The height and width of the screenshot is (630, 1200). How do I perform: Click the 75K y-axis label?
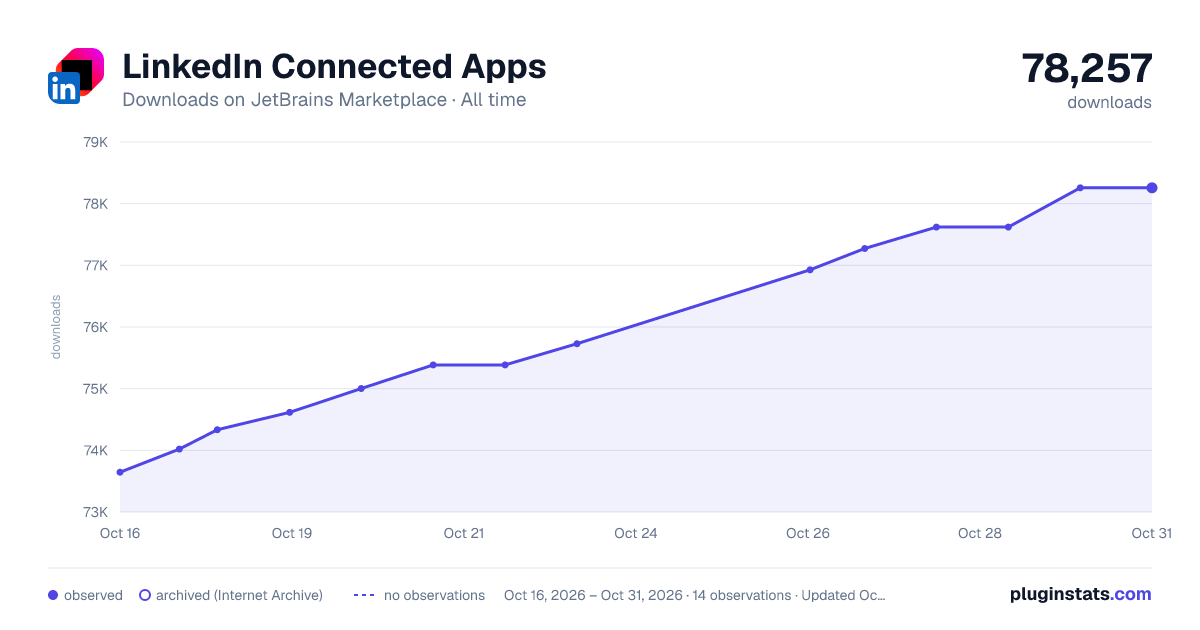(x=94, y=389)
